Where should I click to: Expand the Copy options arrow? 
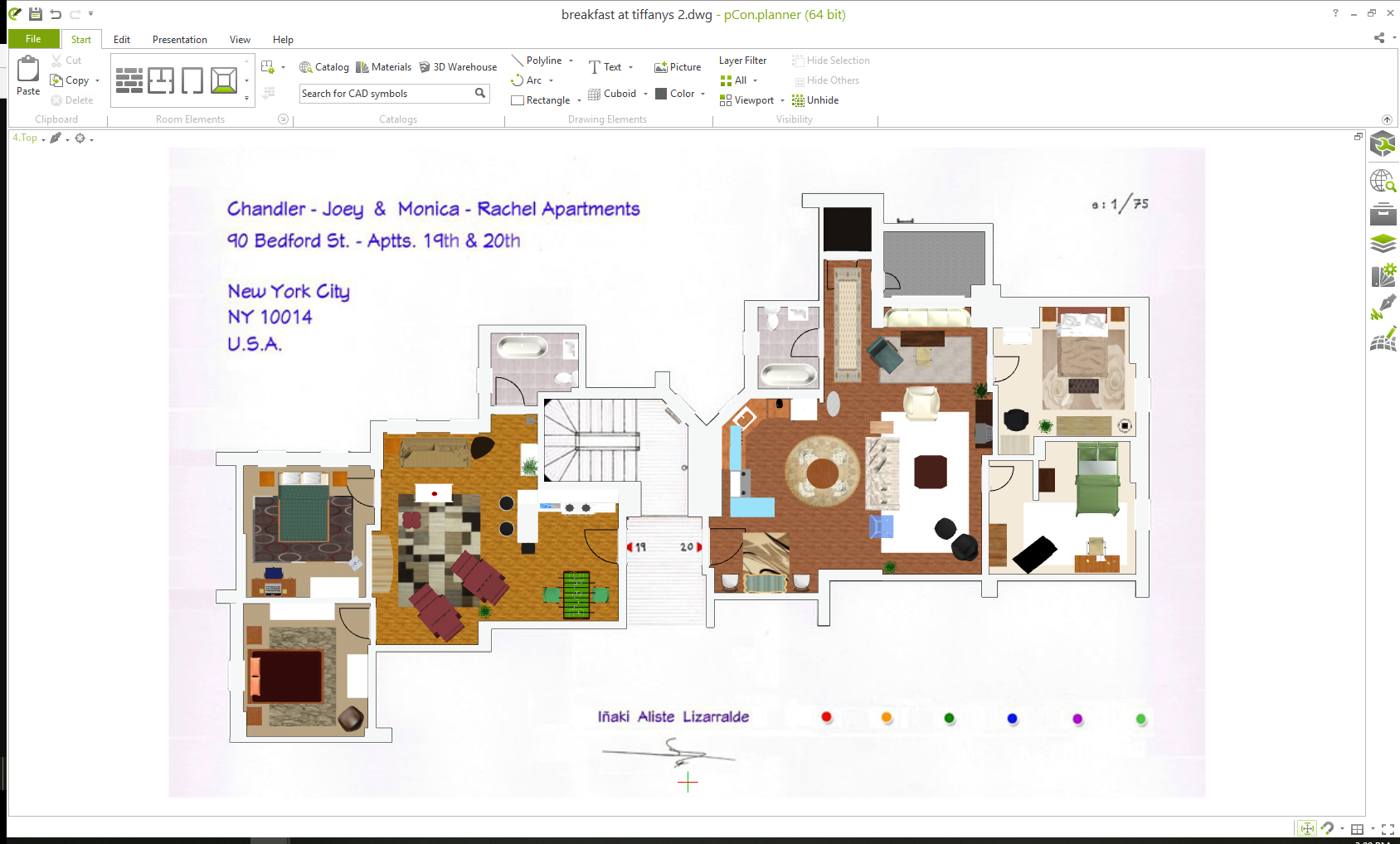coord(97,81)
